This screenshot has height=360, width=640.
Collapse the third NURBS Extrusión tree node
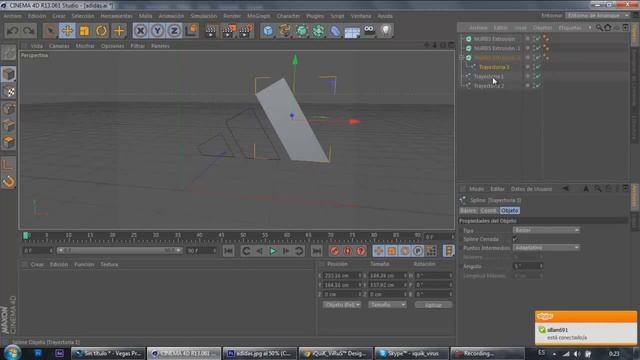462,58
